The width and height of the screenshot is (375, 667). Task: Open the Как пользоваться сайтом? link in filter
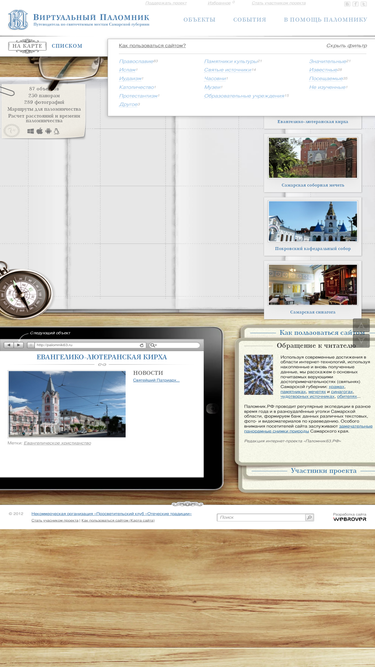click(152, 46)
